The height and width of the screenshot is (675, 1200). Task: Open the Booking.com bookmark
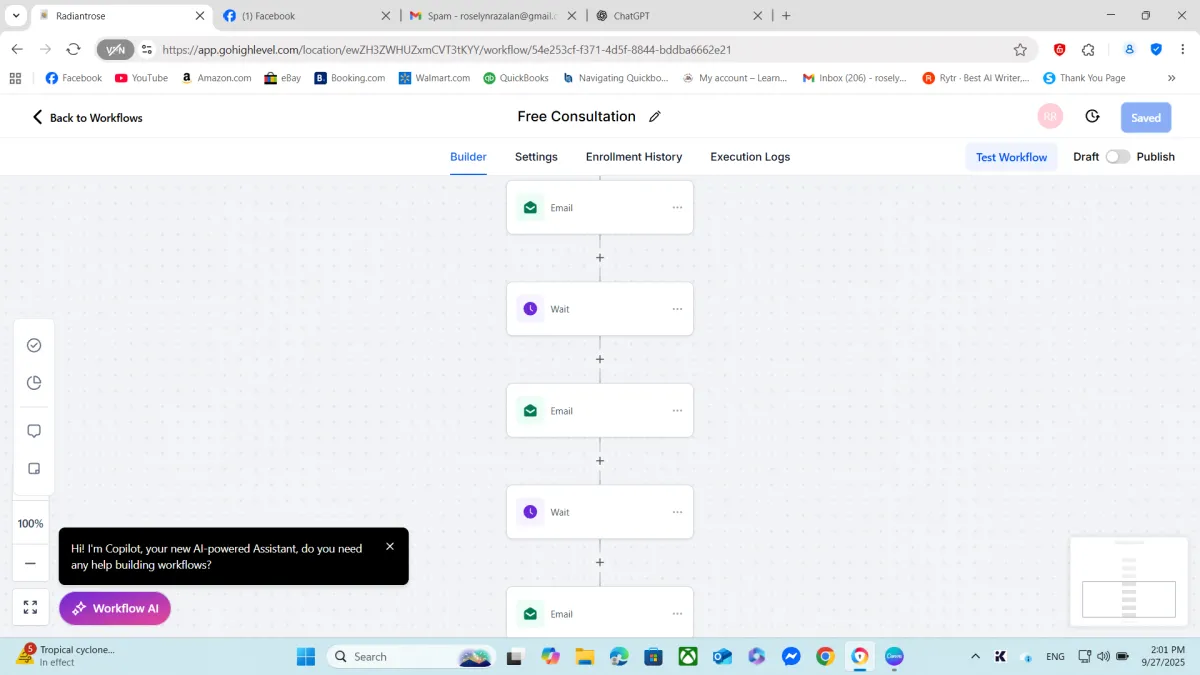349,78
